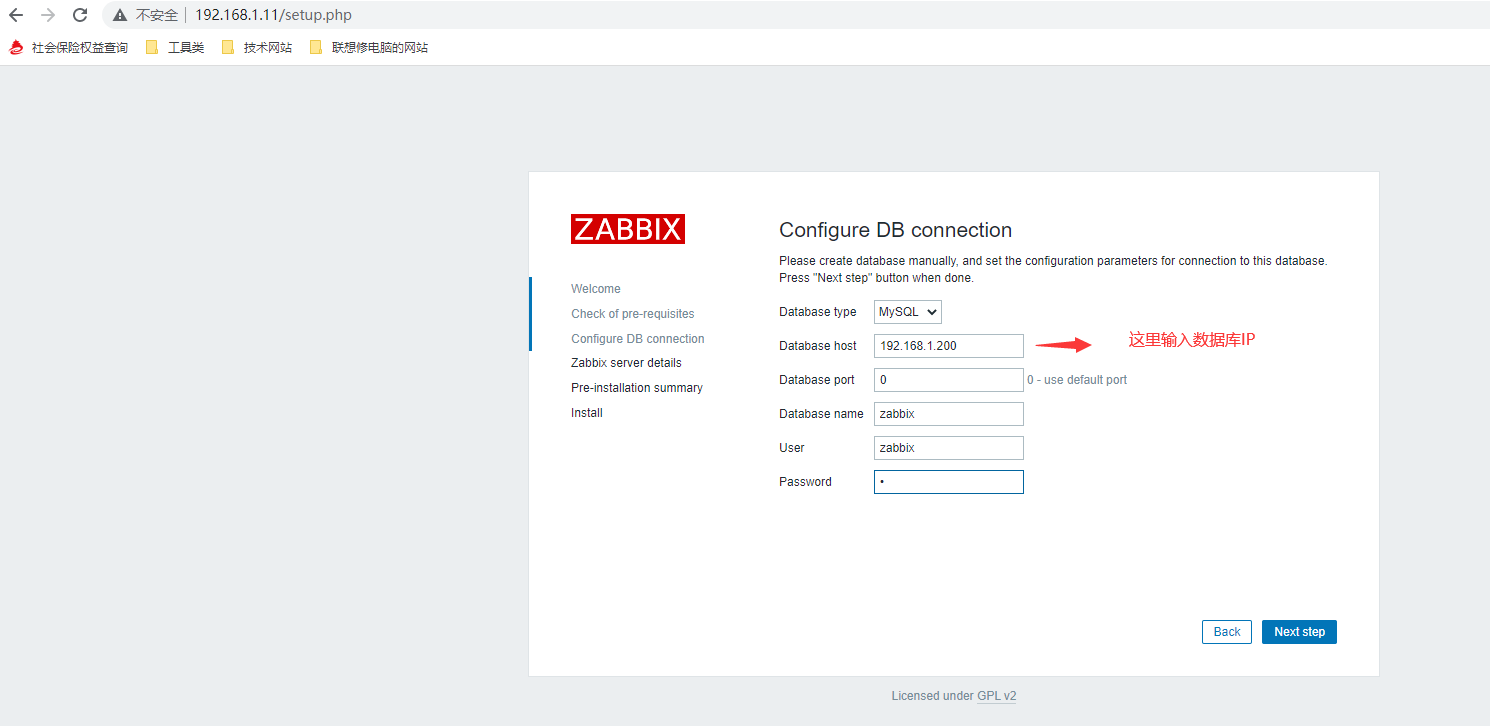Viewport: 1490px width, 726px height.
Task: Click the 不安全 security label in address bar
Action: pyautogui.click(x=157, y=15)
